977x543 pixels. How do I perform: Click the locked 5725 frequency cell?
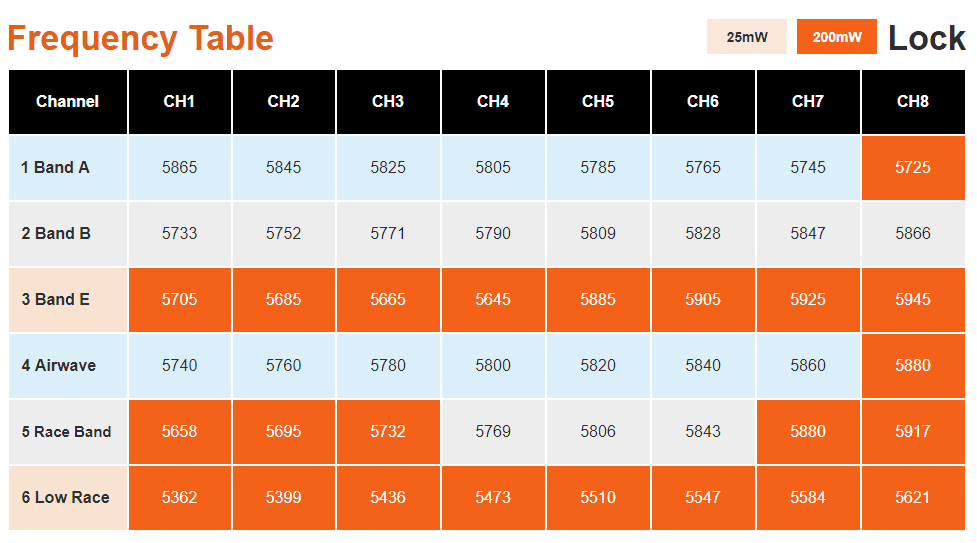click(913, 168)
